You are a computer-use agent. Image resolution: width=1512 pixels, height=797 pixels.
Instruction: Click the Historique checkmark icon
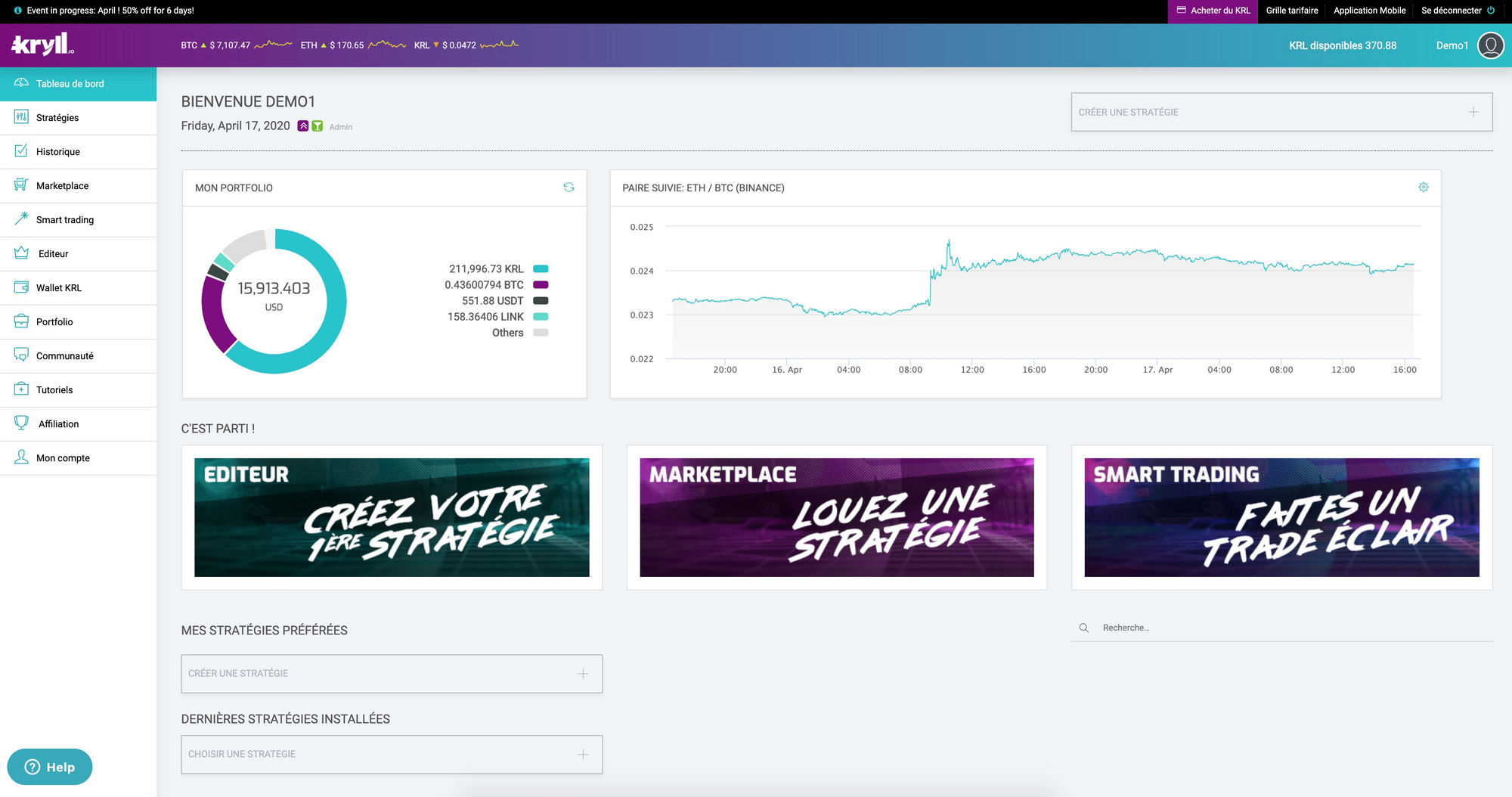21,151
